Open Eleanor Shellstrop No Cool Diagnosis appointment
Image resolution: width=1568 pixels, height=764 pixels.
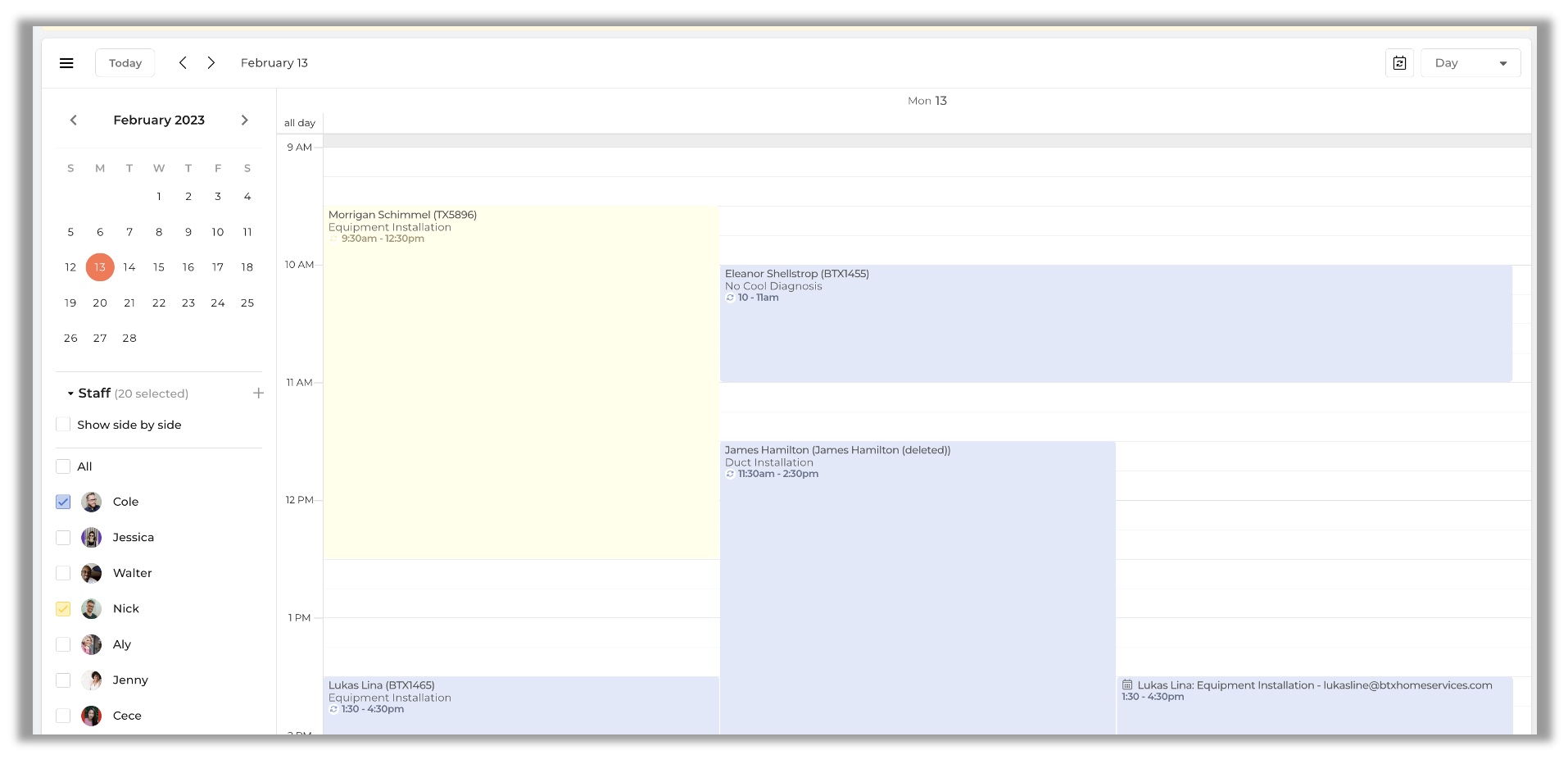[1114, 328]
